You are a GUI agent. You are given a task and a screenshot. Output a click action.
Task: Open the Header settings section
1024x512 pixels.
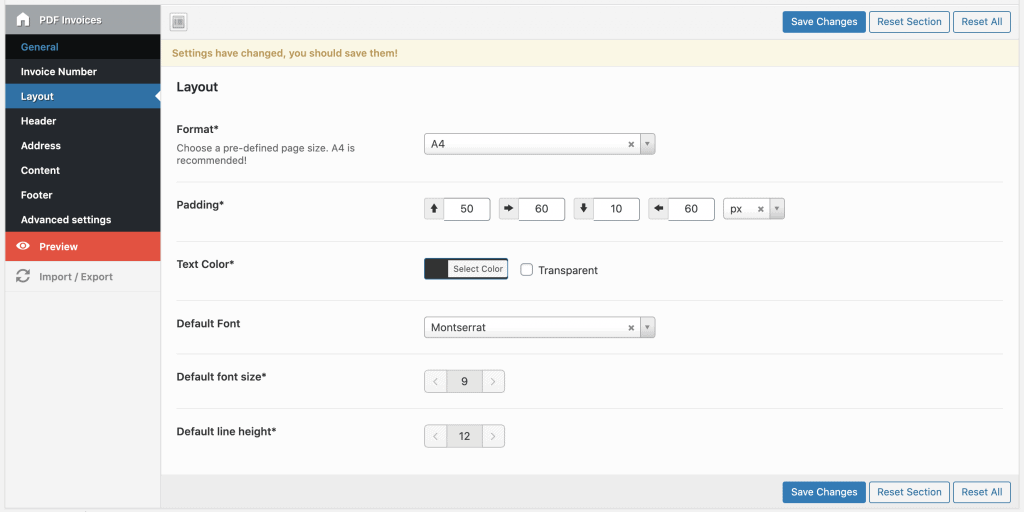click(x=38, y=121)
